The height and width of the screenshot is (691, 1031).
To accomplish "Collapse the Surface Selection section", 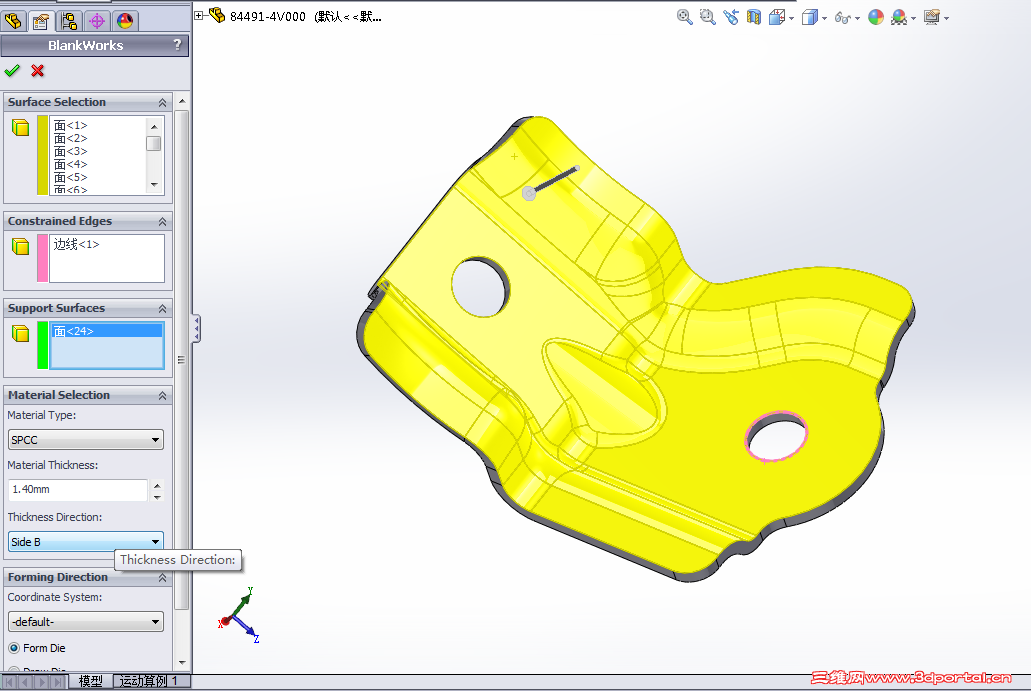I will point(162,103).
